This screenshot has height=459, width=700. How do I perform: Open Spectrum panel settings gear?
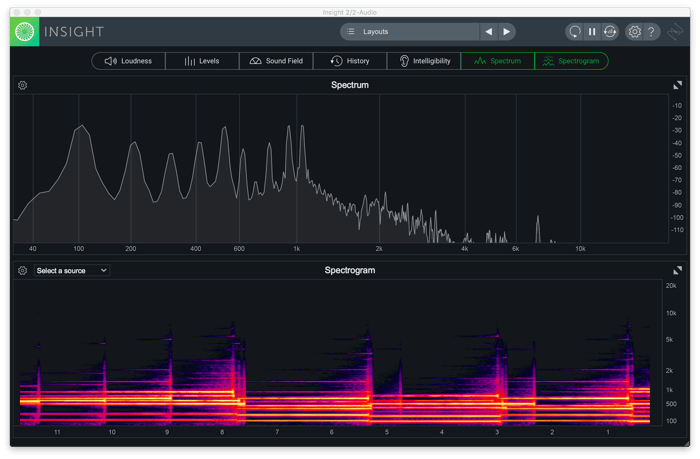click(23, 85)
